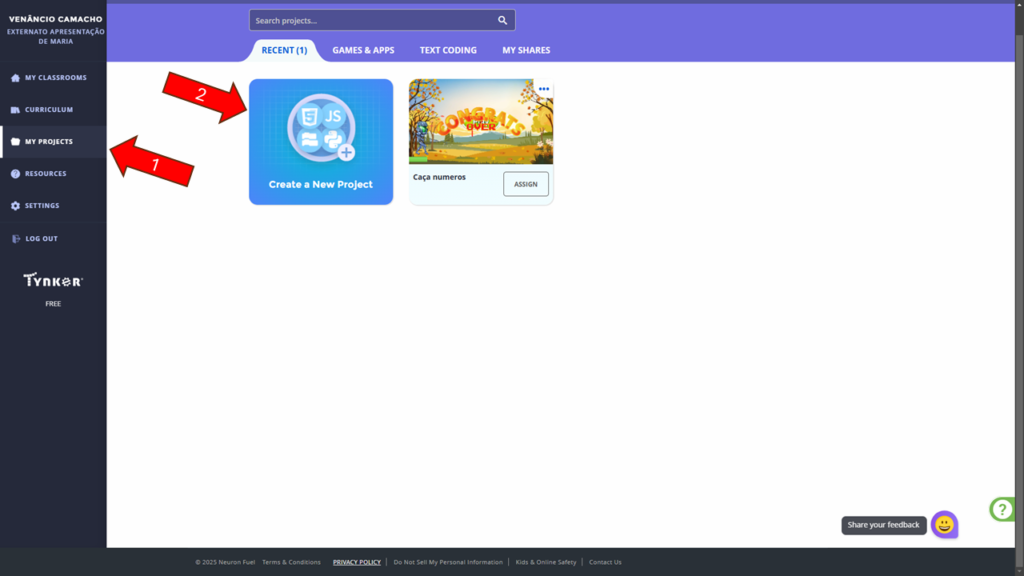Screen dimensions: 1024x576
Task: Select the Recent (1) tab
Action: [284, 50]
